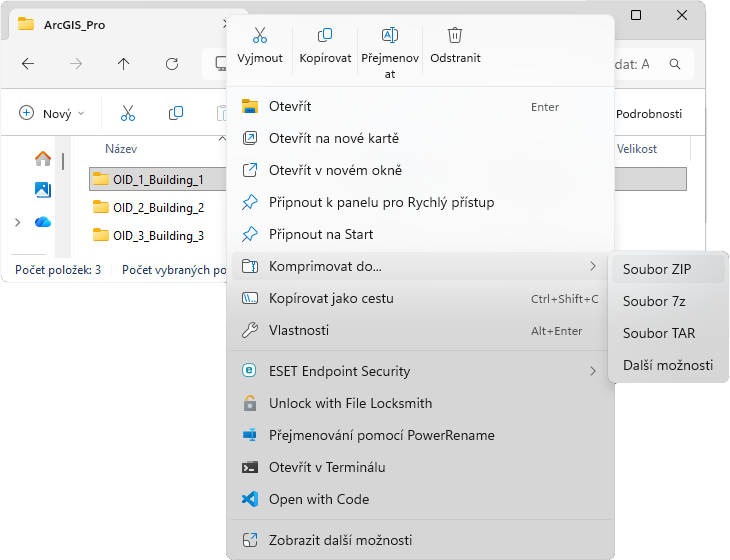
Task: Maximize the Explorer window
Action: pos(636,15)
